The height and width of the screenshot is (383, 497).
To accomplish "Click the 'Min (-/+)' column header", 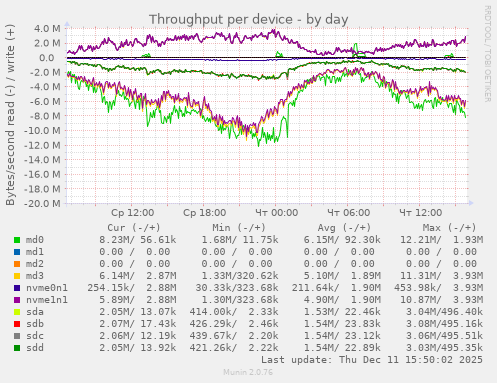I will pos(239,228).
